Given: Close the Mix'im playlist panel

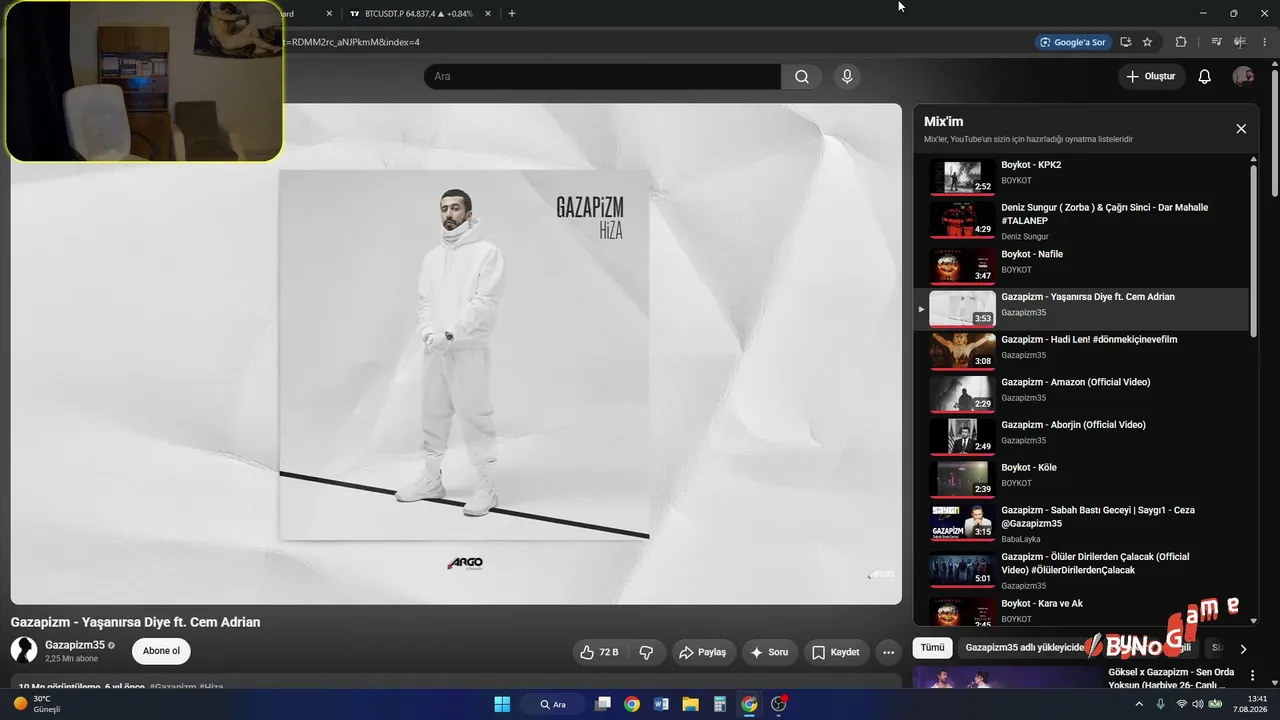Looking at the screenshot, I should (x=1241, y=129).
